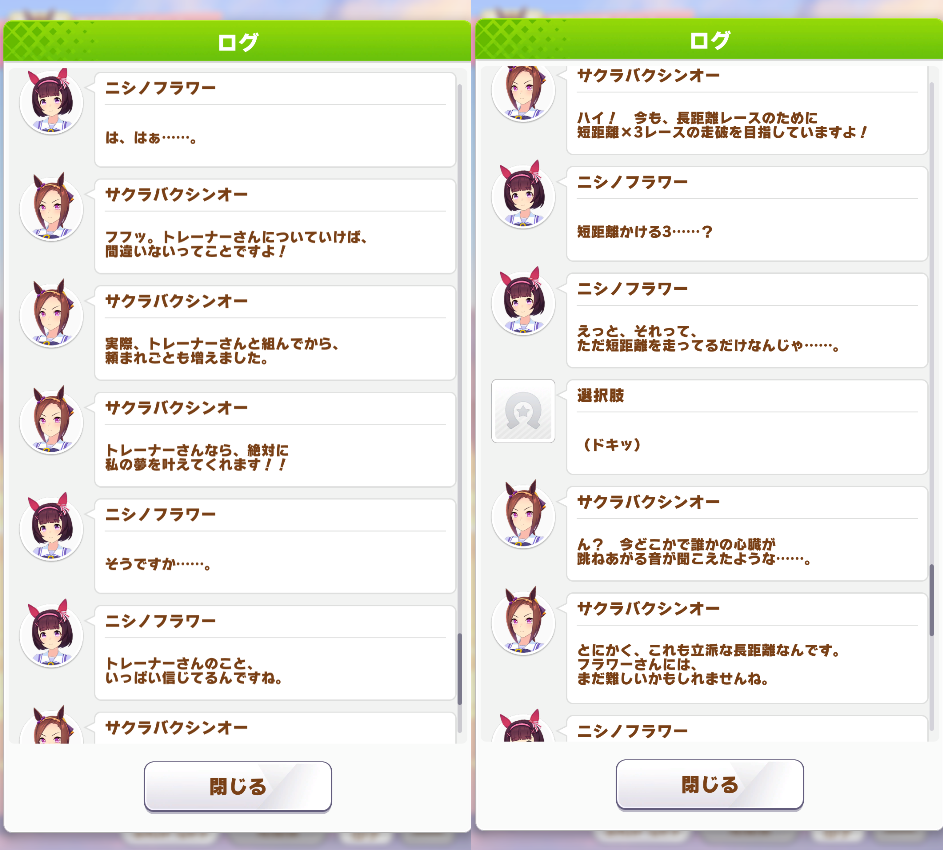Click avatar beside 短距離かける3……？ message
Viewport: 943px width, 850px height.
pyautogui.click(x=523, y=195)
